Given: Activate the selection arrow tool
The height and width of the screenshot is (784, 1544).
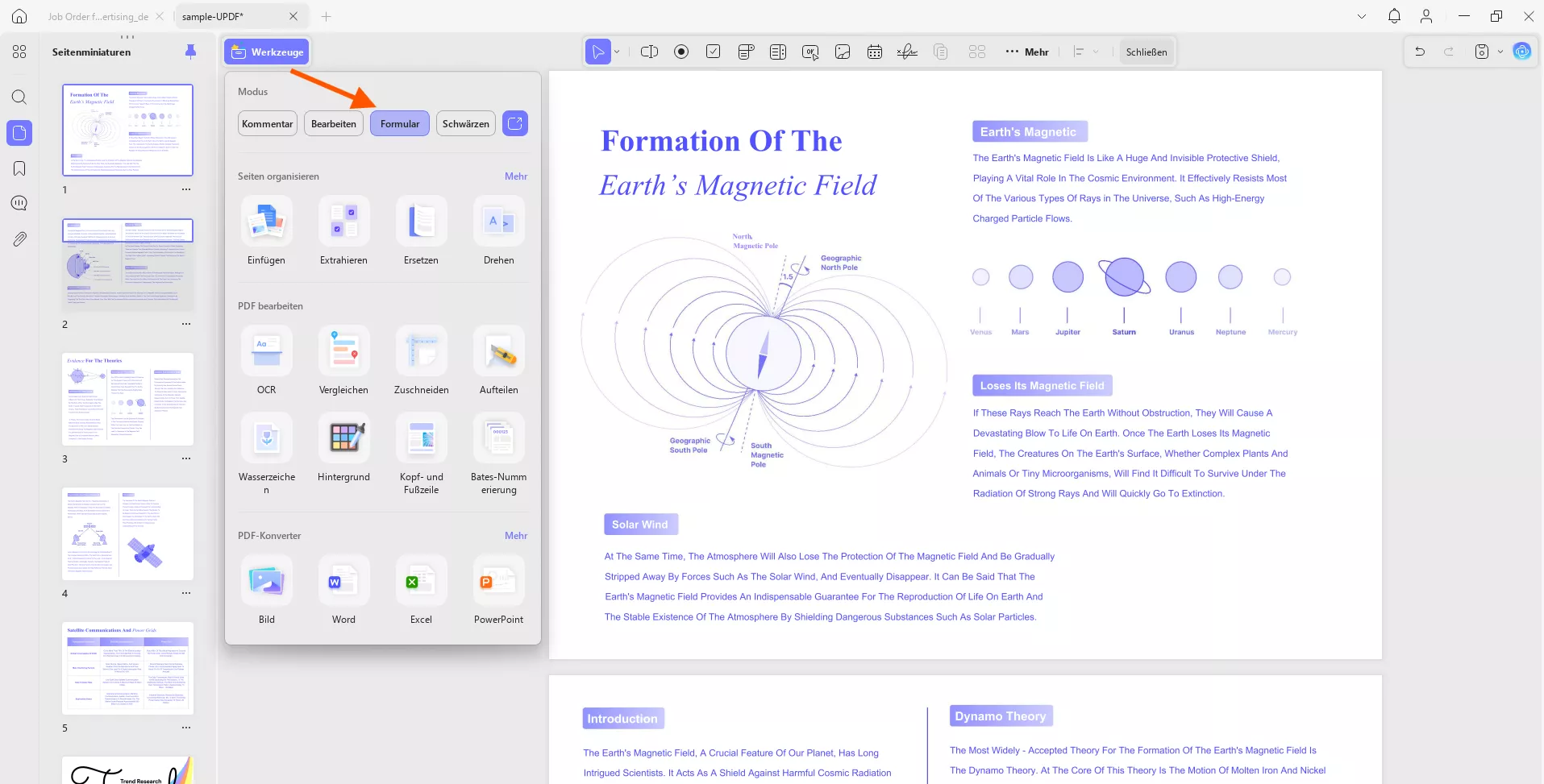Looking at the screenshot, I should (x=598, y=52).
